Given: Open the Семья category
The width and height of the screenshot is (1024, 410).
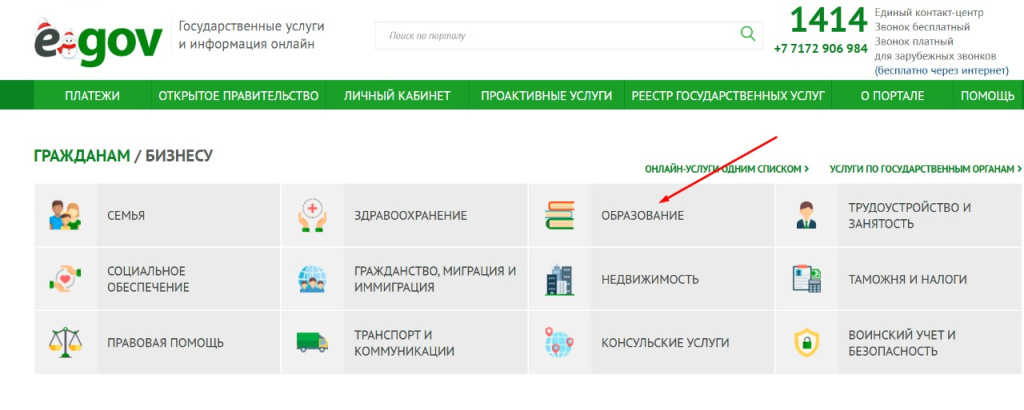Looking at the screenshot, I should 157,215.
